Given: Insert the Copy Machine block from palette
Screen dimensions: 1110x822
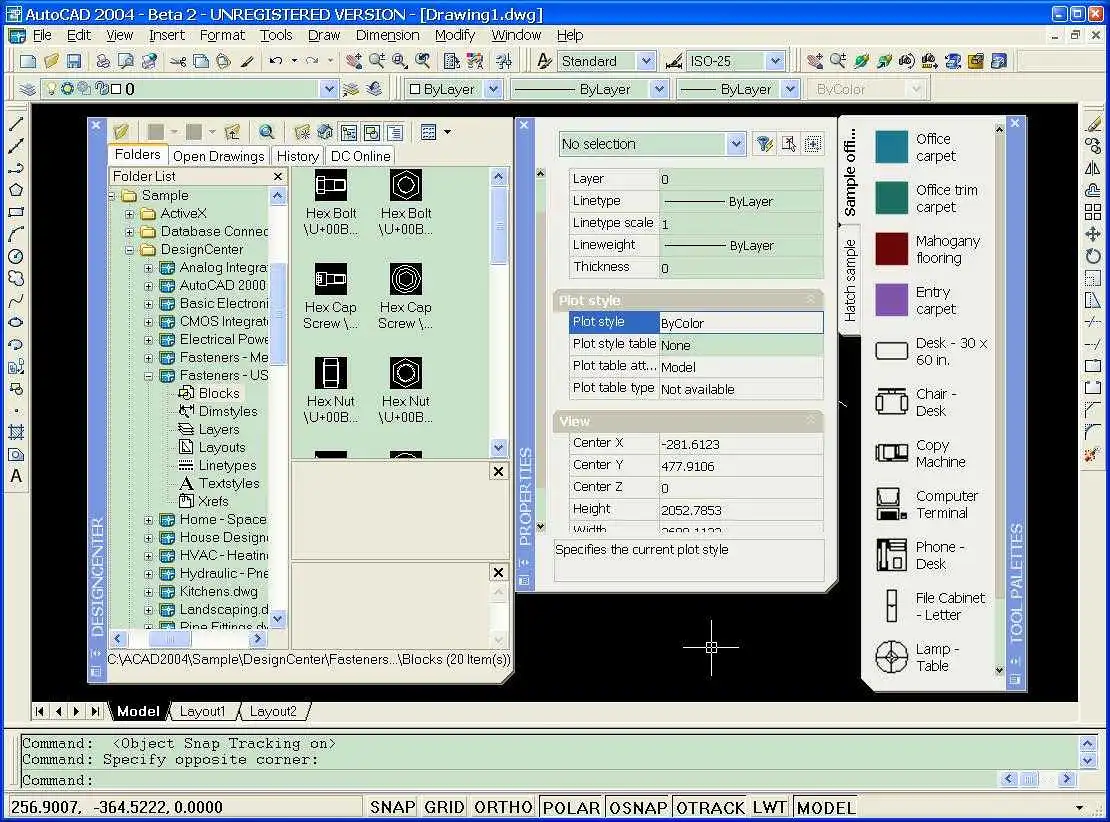Looking at the screenshot, I should tap(891, 453).
